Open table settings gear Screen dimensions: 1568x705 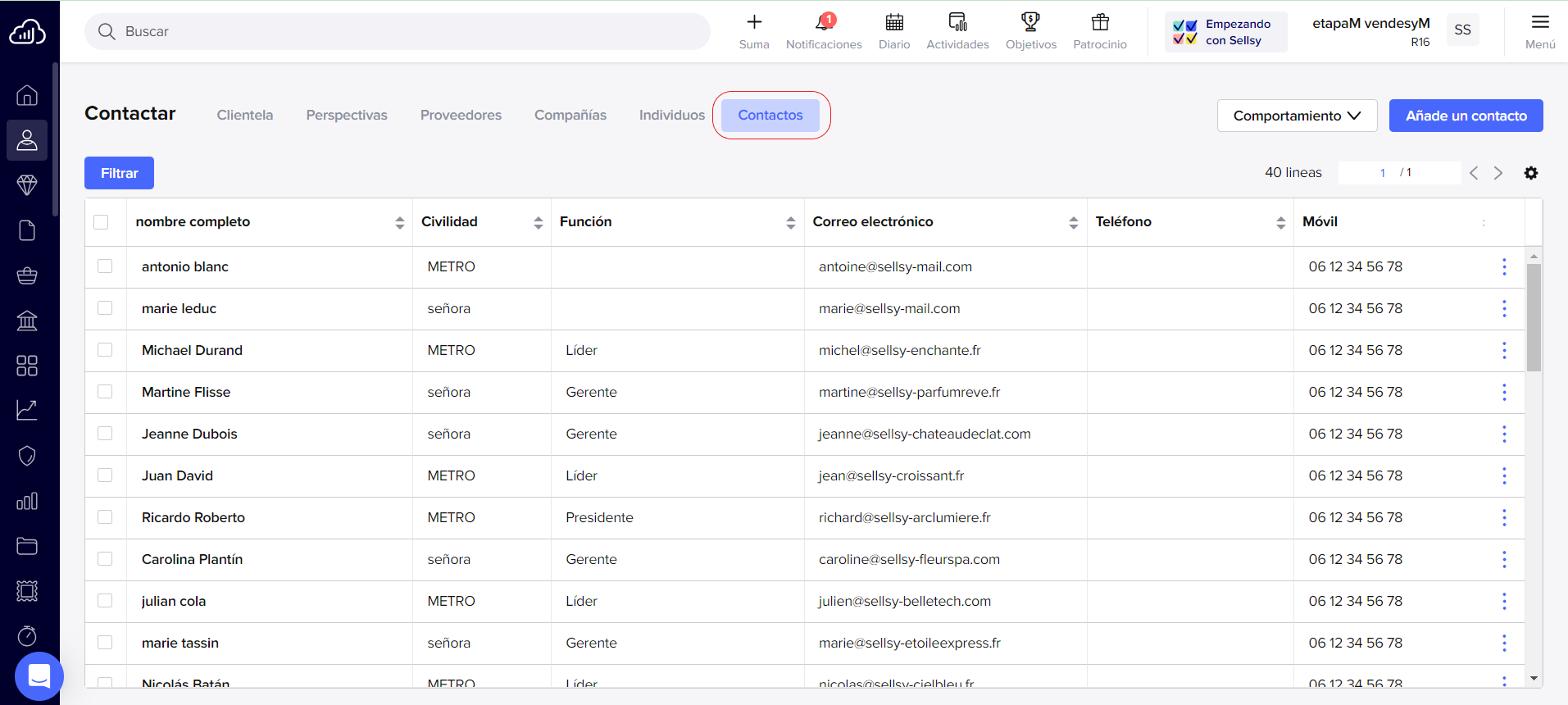(1531, 173)
